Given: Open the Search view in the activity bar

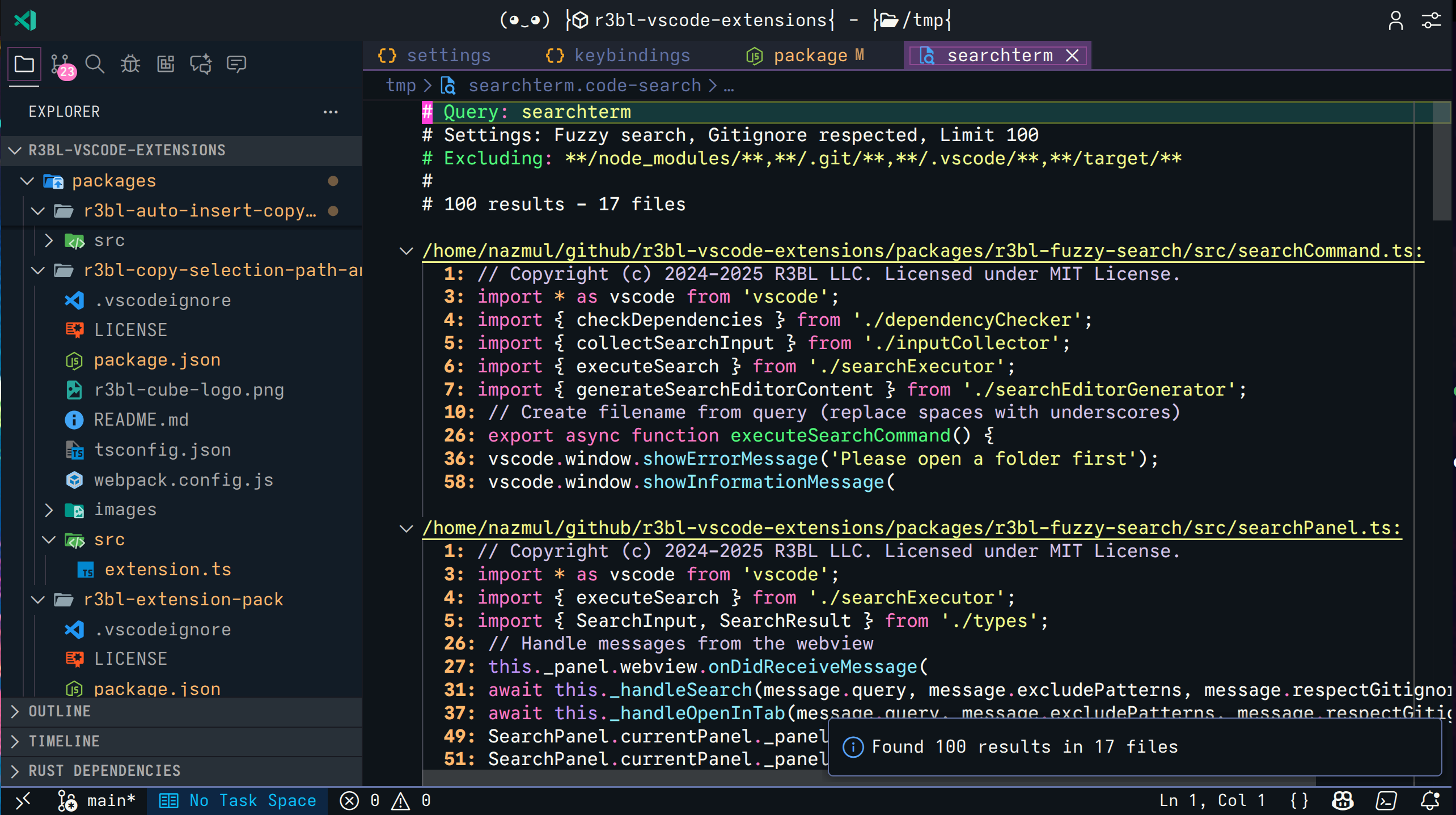Looking at the screenshot, I should pyautogui.click(x=95, y=63).
